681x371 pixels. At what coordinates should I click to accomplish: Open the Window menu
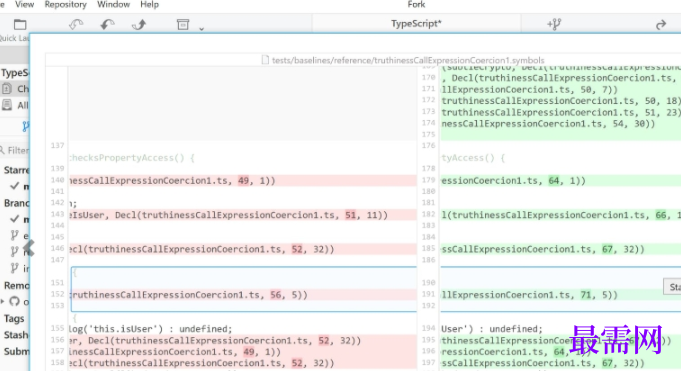coord(113,5)
